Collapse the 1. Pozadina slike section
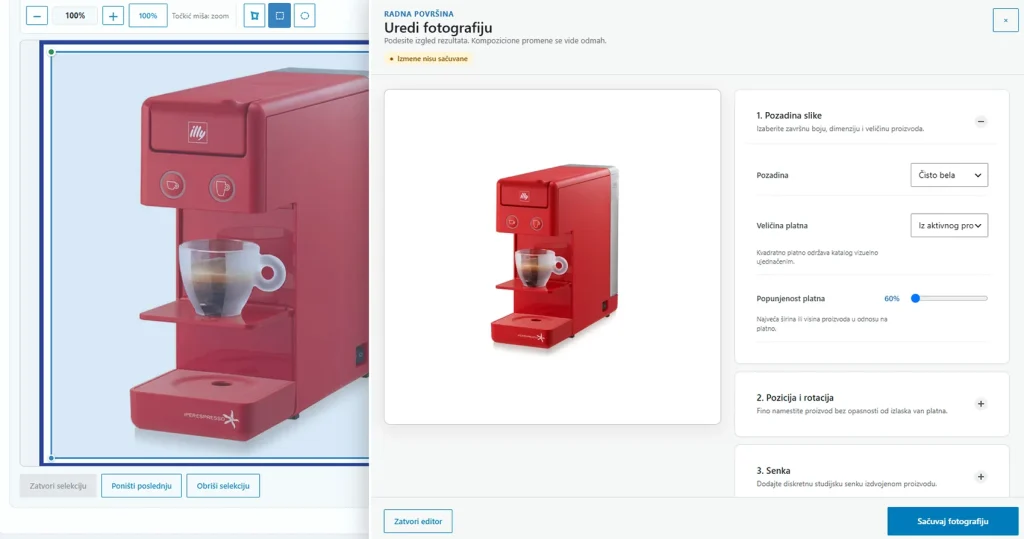The width and height of the screenshot is (1024, 539). (x=980, y=122)
